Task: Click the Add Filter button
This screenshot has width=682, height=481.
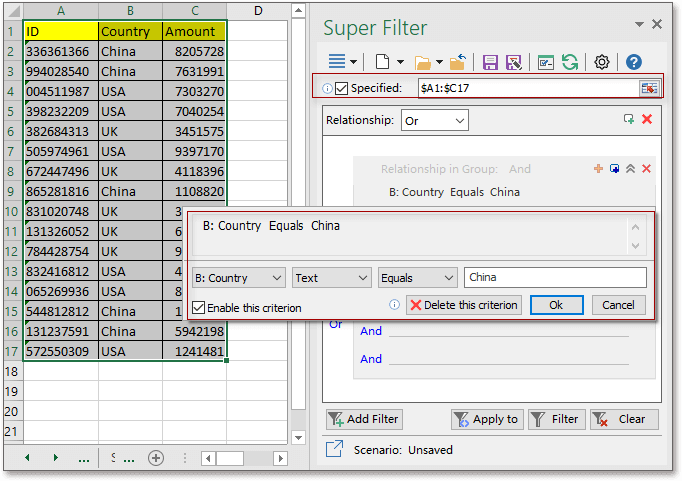Action: pos(363,419)
